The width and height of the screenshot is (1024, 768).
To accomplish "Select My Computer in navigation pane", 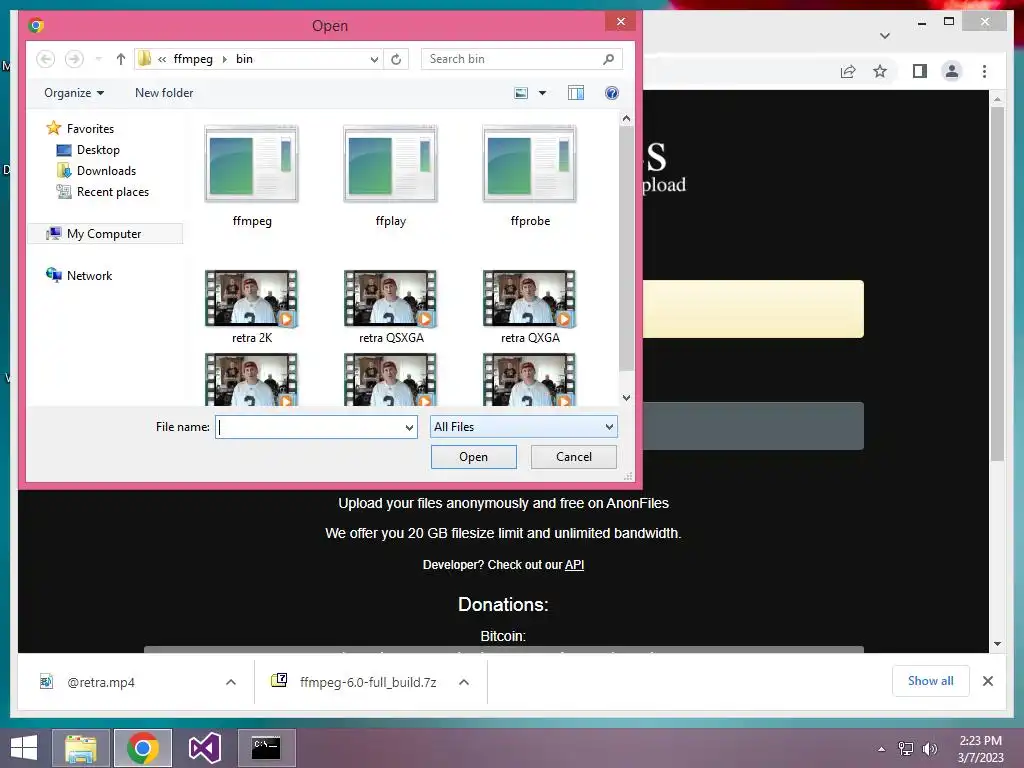I will (105, 234).
